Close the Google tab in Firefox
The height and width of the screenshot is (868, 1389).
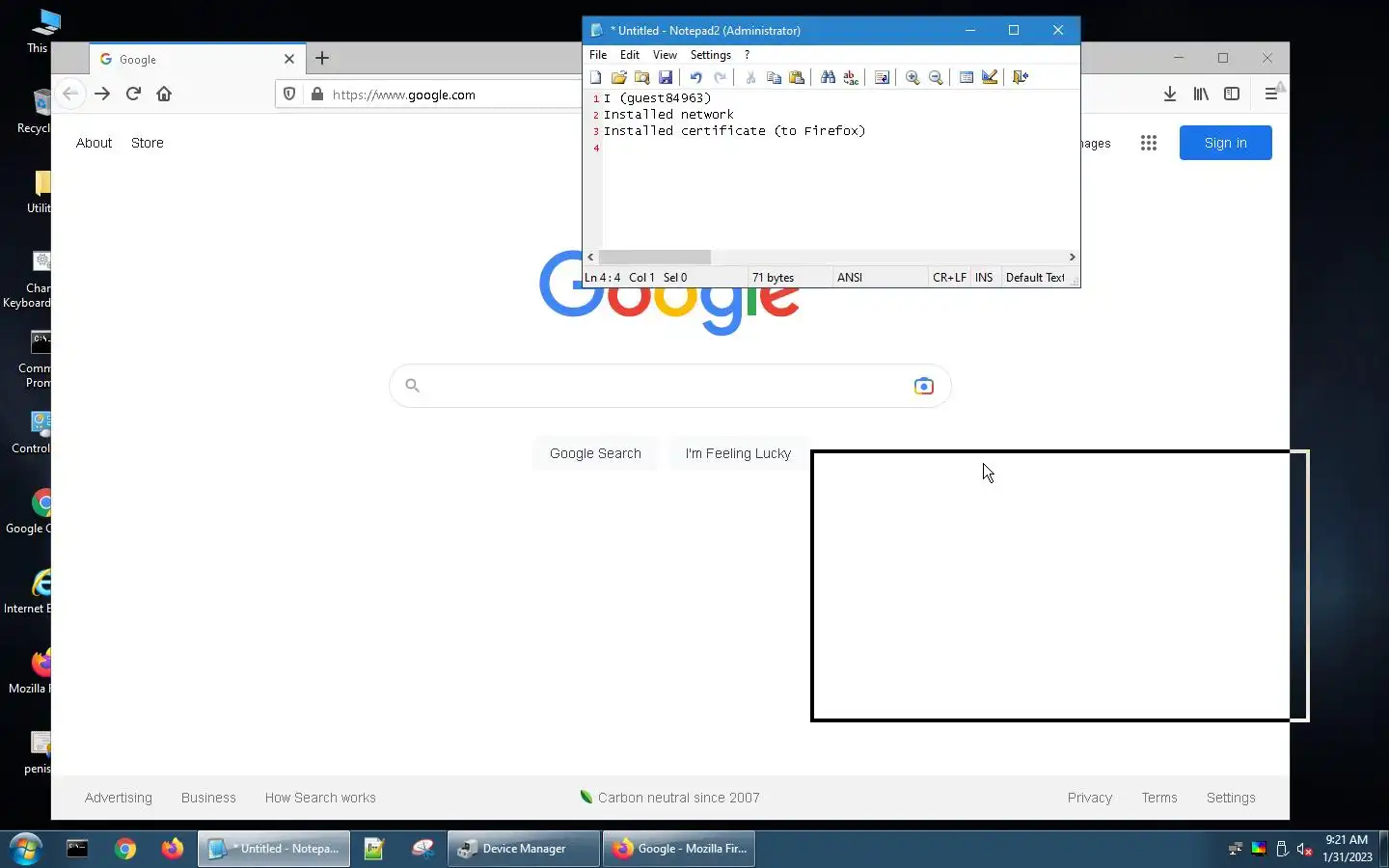click(x=288, y=59)
